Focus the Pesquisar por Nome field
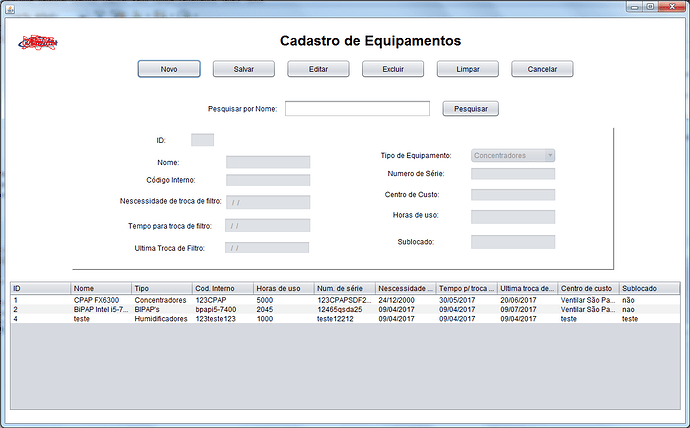 tap(357, 108)
